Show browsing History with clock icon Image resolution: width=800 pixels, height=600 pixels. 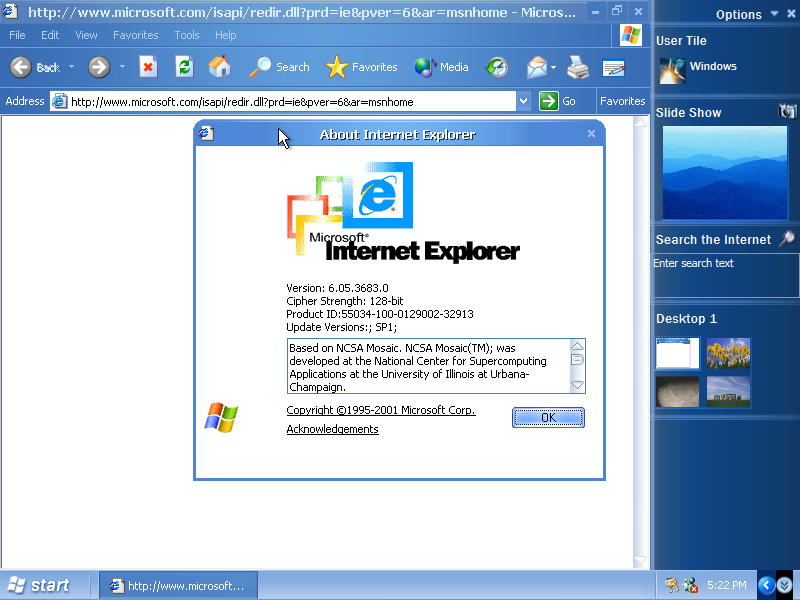(x=496, y=67)
